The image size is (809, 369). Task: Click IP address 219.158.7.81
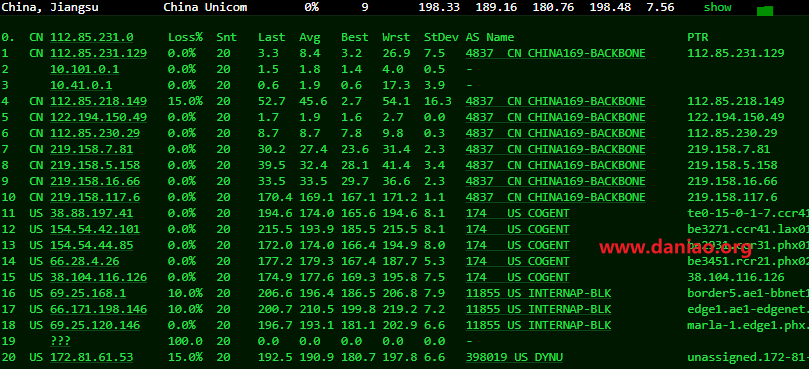pyautogui.click(x=91, y=149)
